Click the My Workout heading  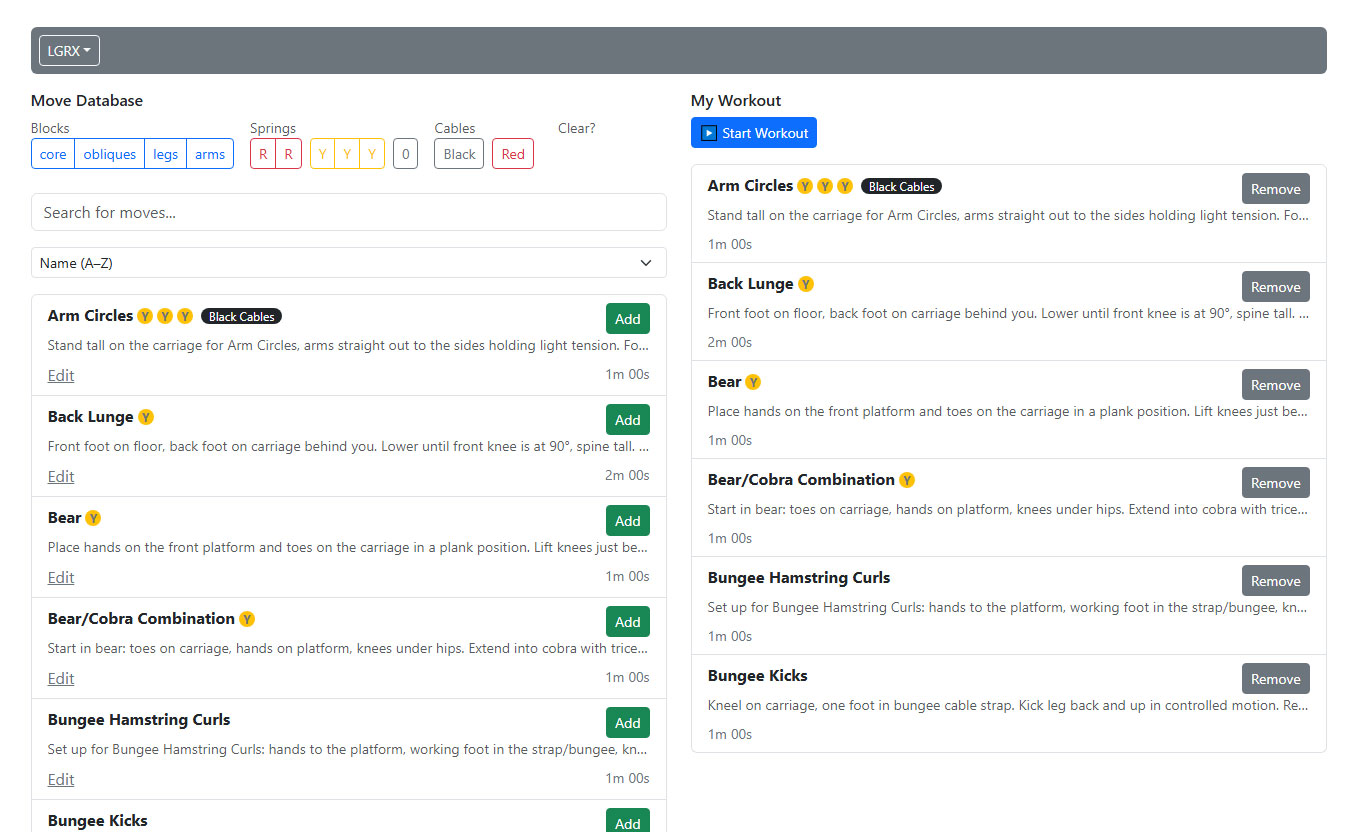pyautogui.click(x=736, y=100)
